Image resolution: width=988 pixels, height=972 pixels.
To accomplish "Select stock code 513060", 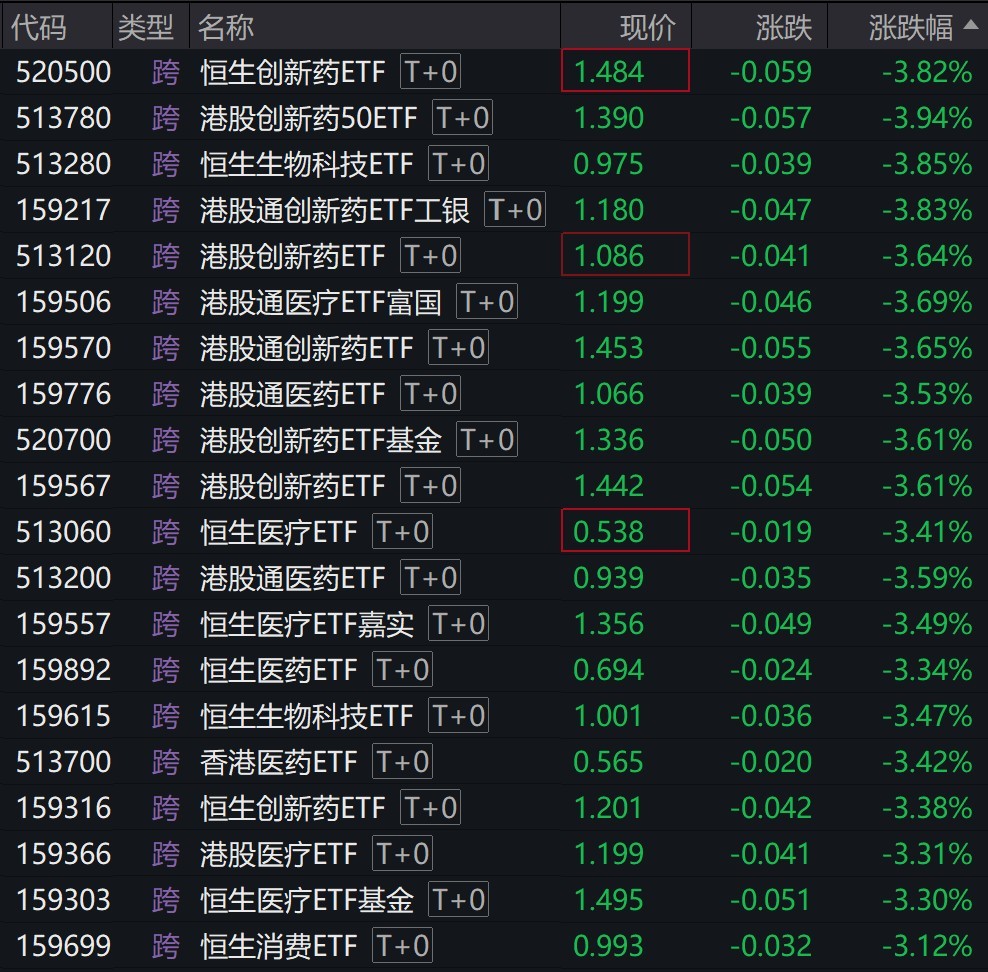I will pos(64,532).
